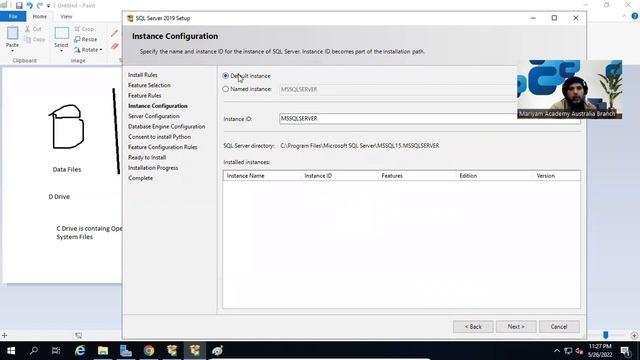Launch Google Chrome from taskbar

point(149,351)
